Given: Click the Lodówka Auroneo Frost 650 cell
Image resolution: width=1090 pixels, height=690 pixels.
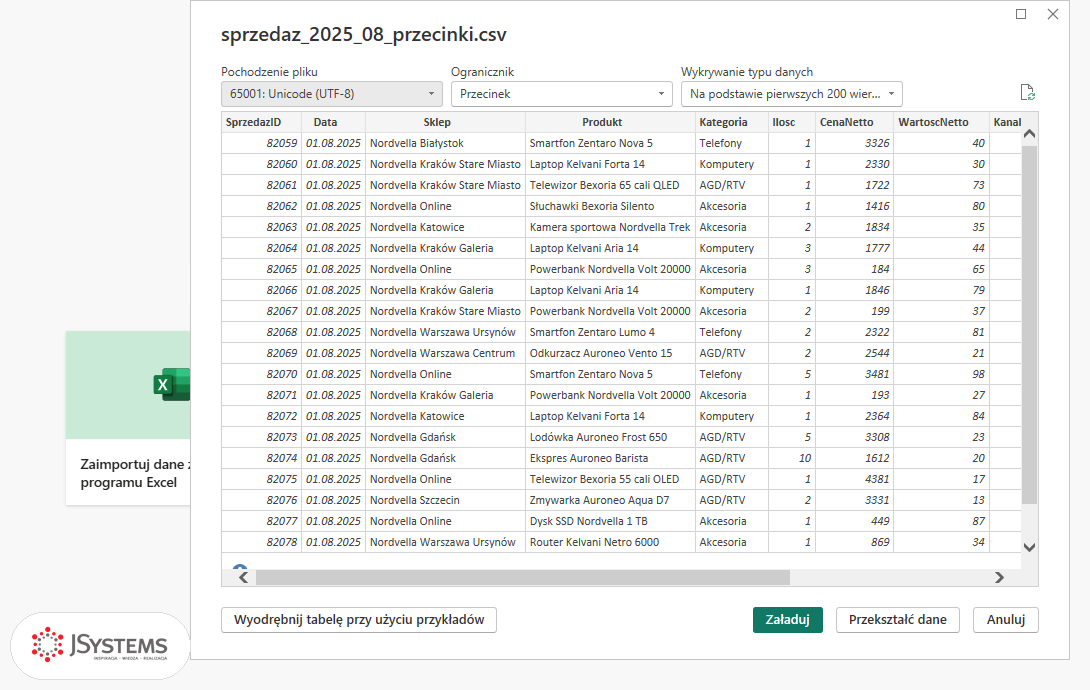Looking at the screenshot, I should tap(610, 437).
